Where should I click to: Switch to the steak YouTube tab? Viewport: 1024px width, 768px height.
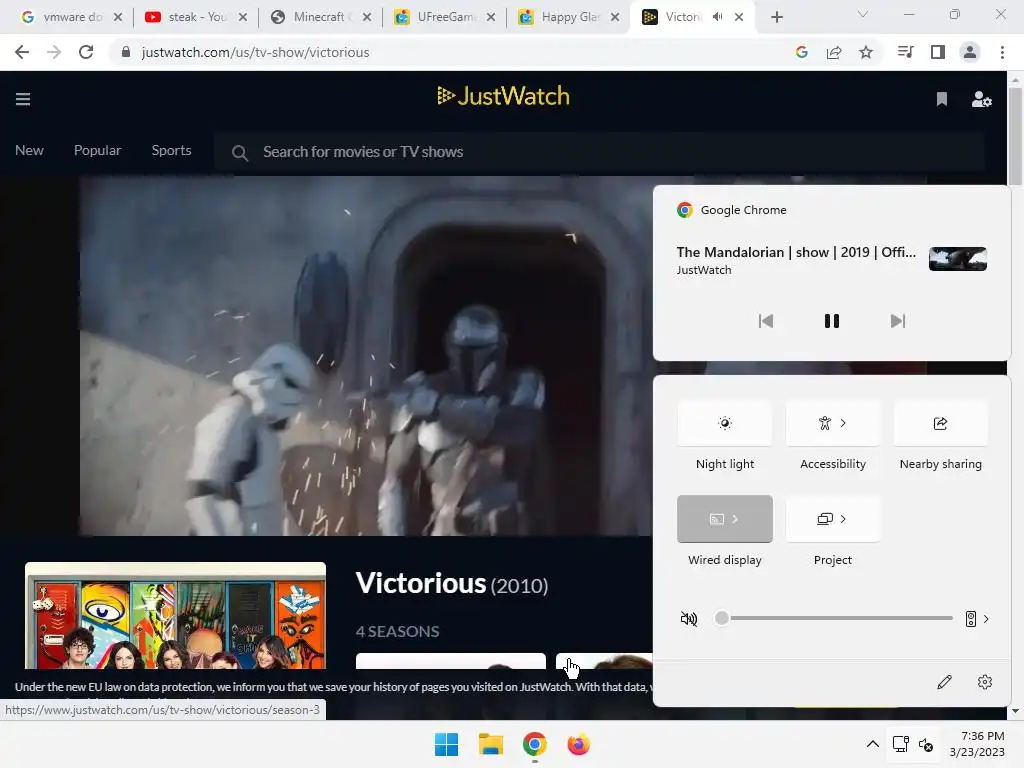tap(196, 17)
